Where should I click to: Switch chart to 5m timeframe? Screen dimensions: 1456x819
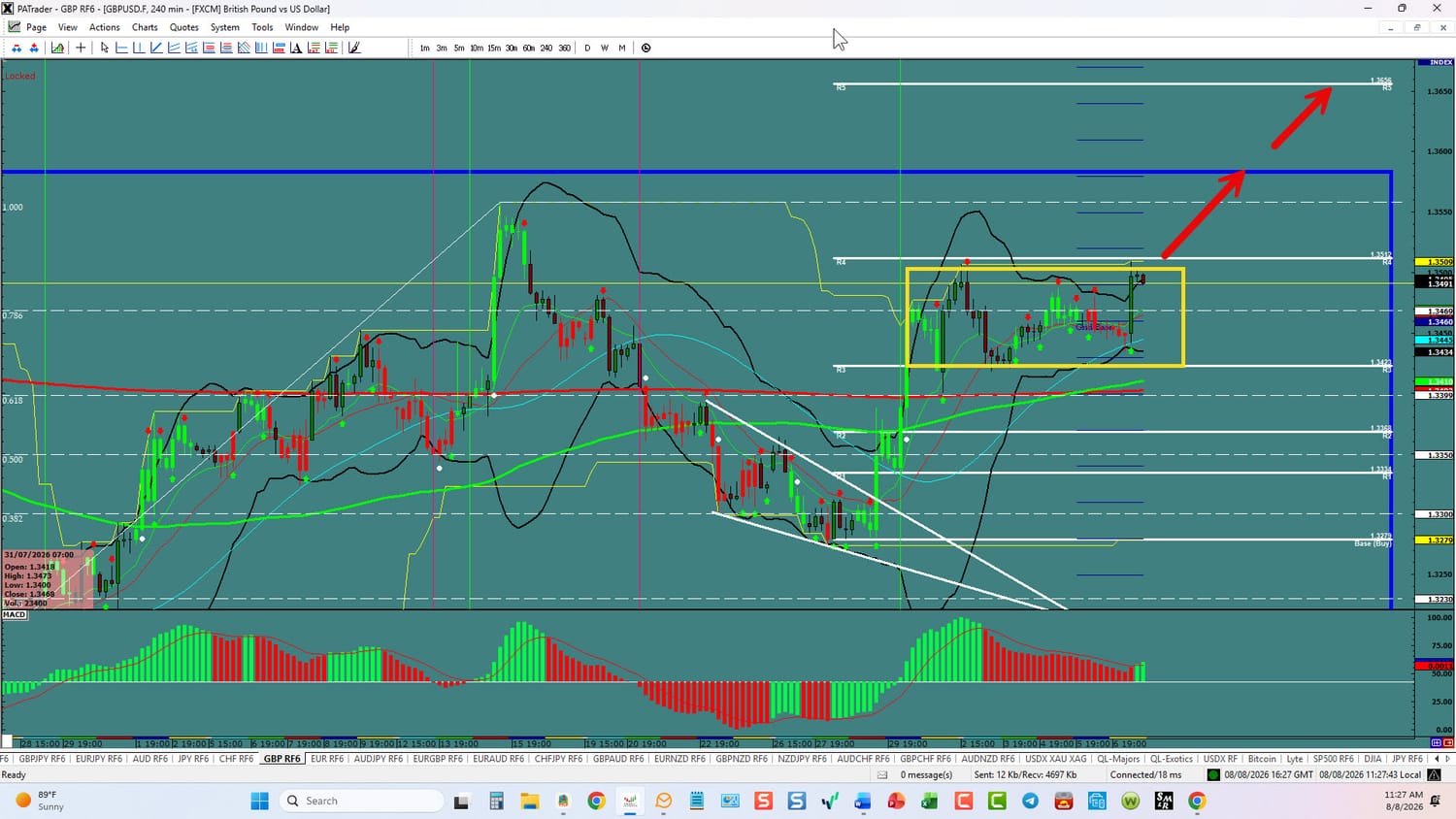click(459, 48)
